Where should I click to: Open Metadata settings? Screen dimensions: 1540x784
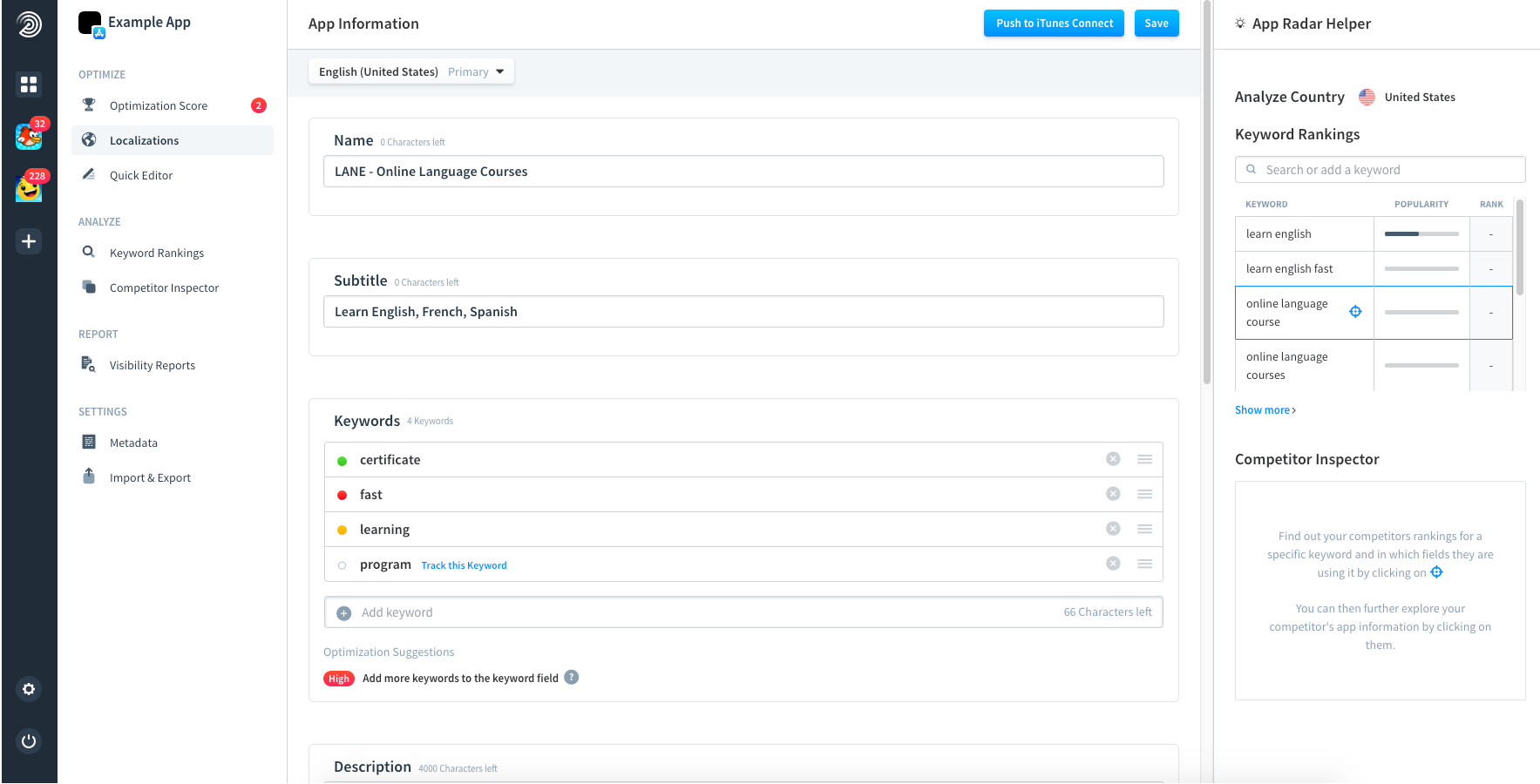click(x=173, y=443)
